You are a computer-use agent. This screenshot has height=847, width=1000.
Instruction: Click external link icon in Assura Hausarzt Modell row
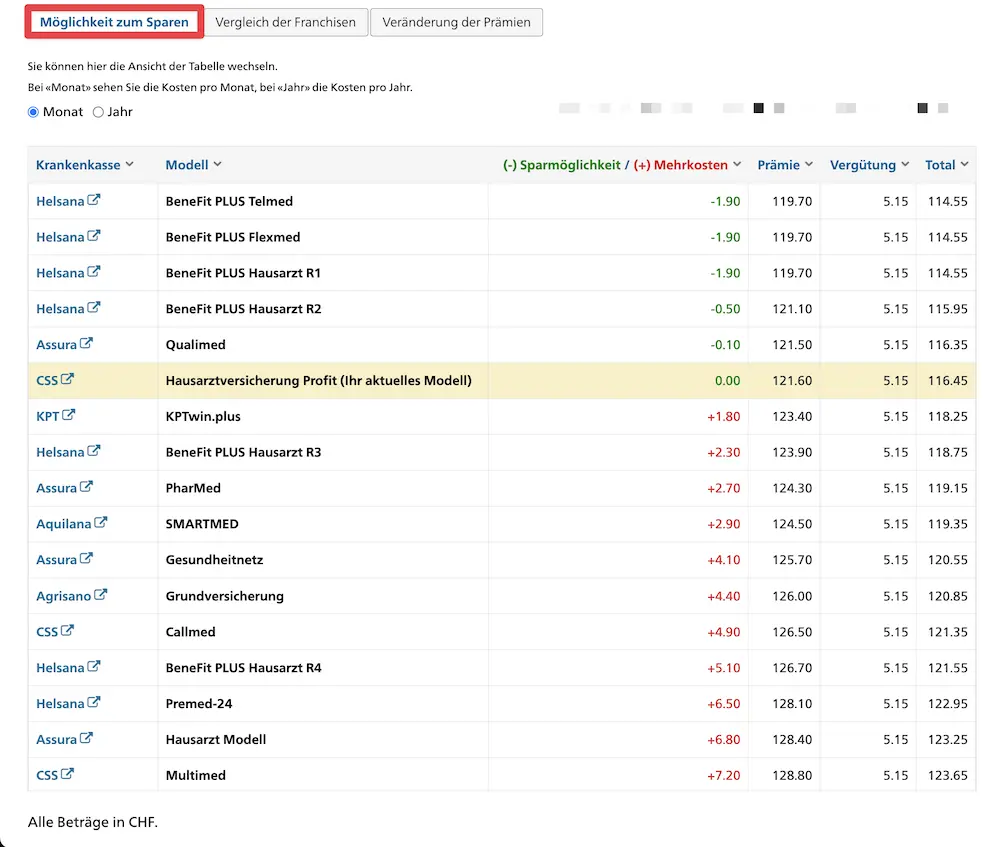(86, 738)
